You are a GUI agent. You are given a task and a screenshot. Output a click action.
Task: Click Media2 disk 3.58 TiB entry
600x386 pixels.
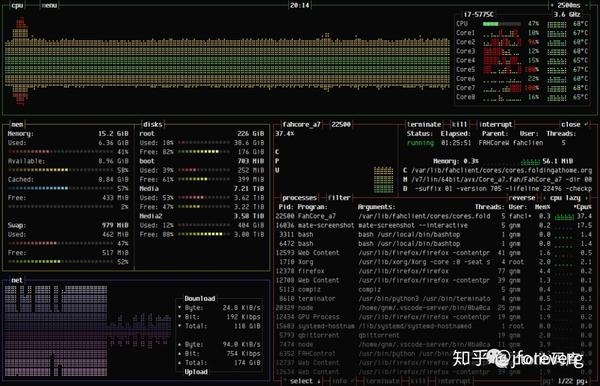pos(201,216)
